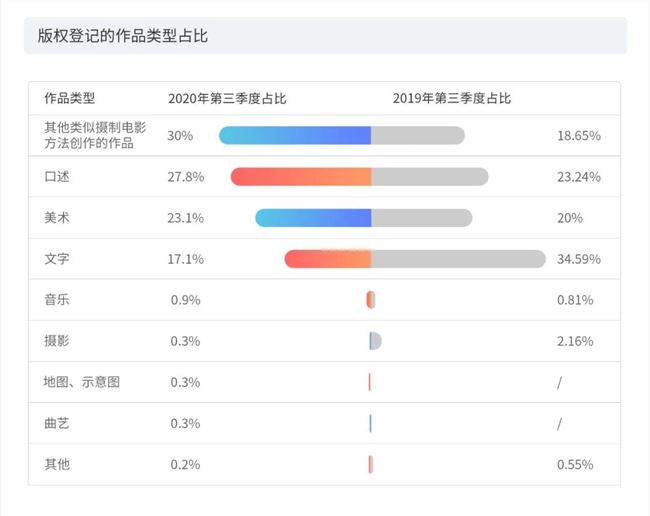
Task: Select the 27.8% value for 口述
Action: [185, 177]
